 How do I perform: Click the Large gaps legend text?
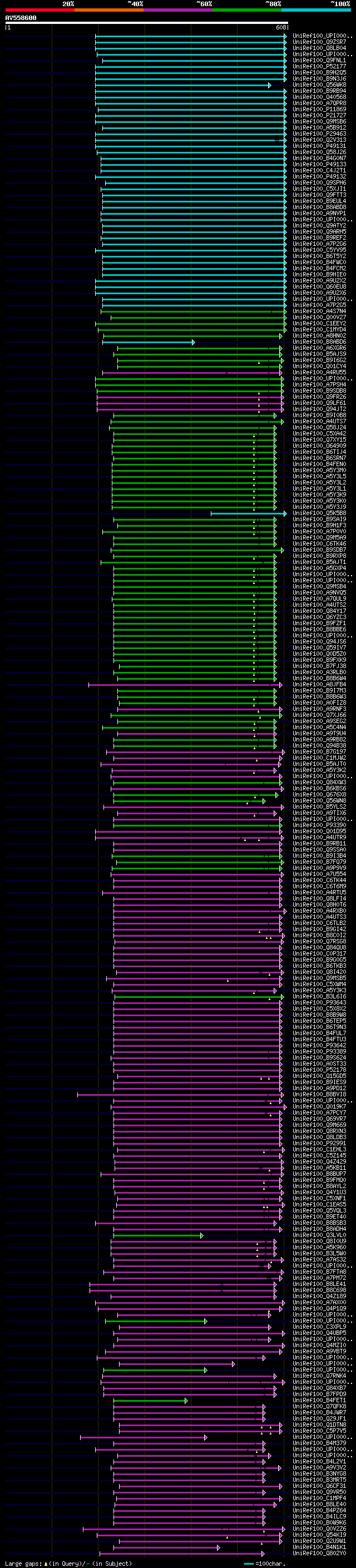pos(23,1564)
